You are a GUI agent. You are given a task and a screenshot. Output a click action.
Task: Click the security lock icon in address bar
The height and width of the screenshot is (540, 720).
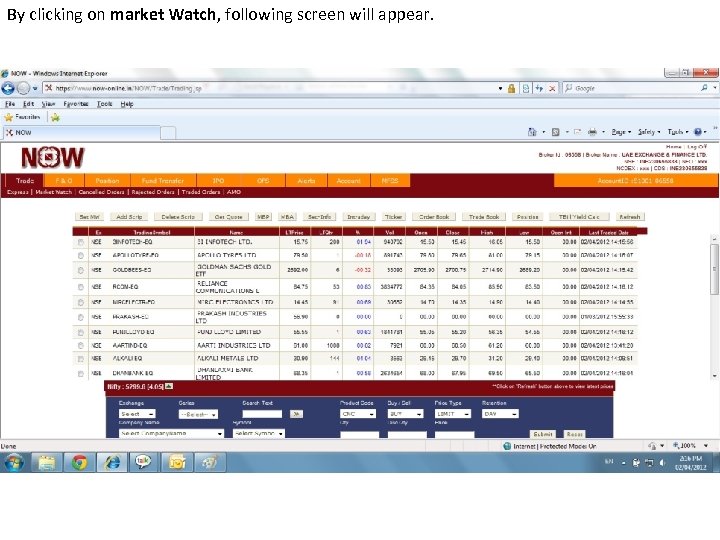[511, 88]
